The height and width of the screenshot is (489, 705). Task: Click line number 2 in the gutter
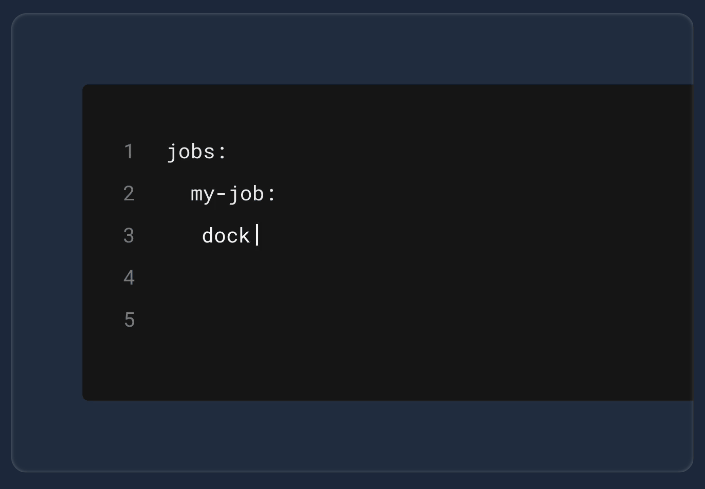point(129,194)
